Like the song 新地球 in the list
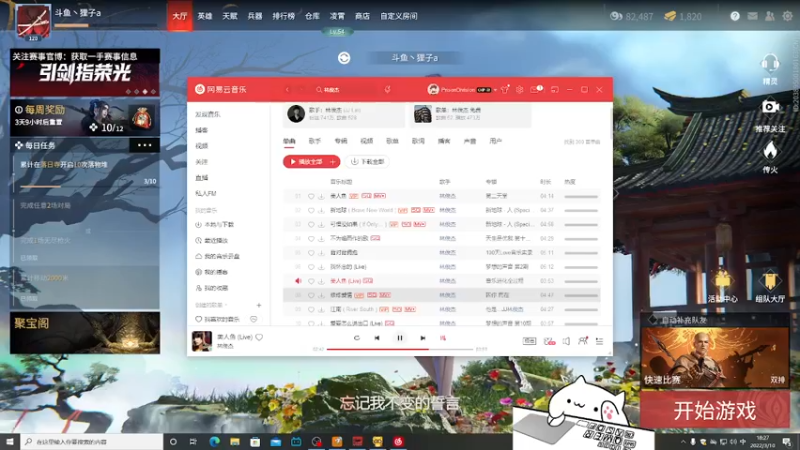 pos(311,210)
